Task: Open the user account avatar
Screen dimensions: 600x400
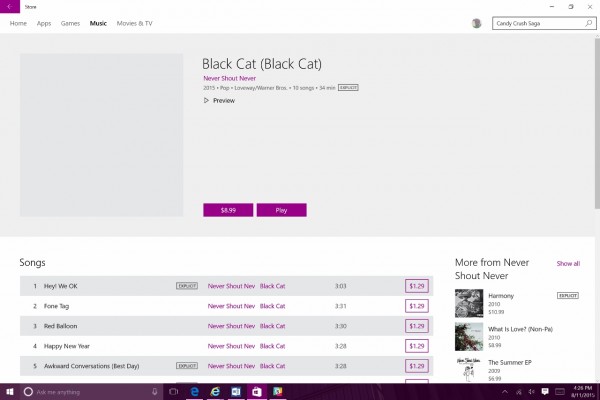Action: click(476, 23)
